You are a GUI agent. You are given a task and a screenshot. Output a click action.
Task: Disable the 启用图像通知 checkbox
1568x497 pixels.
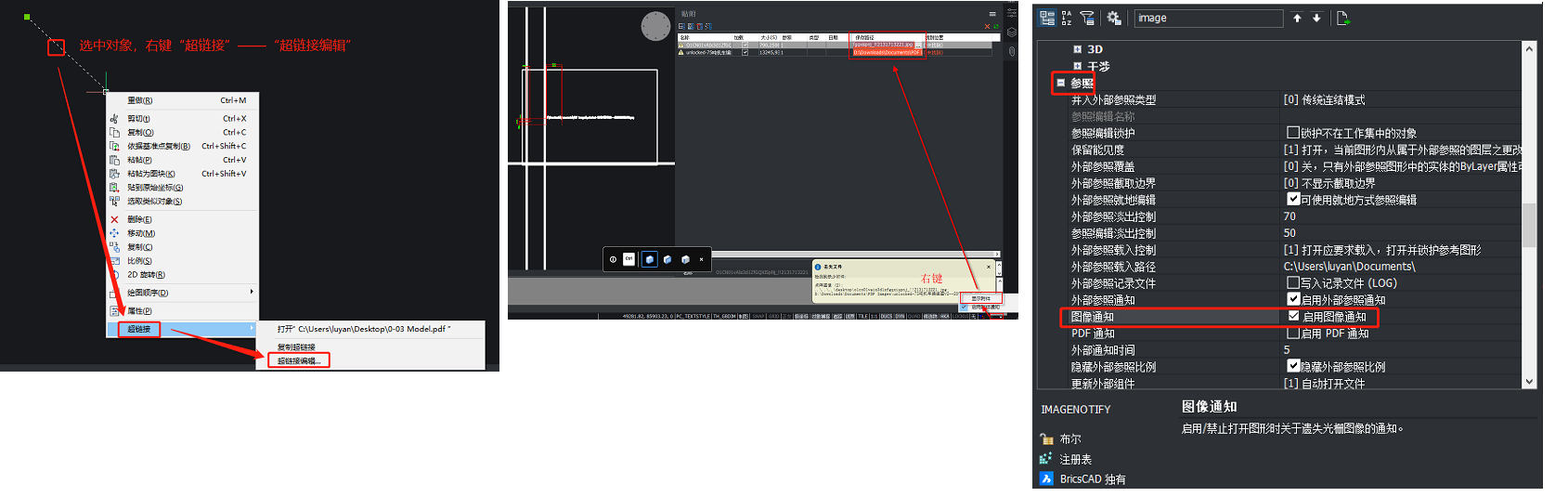click(1293, 316)
